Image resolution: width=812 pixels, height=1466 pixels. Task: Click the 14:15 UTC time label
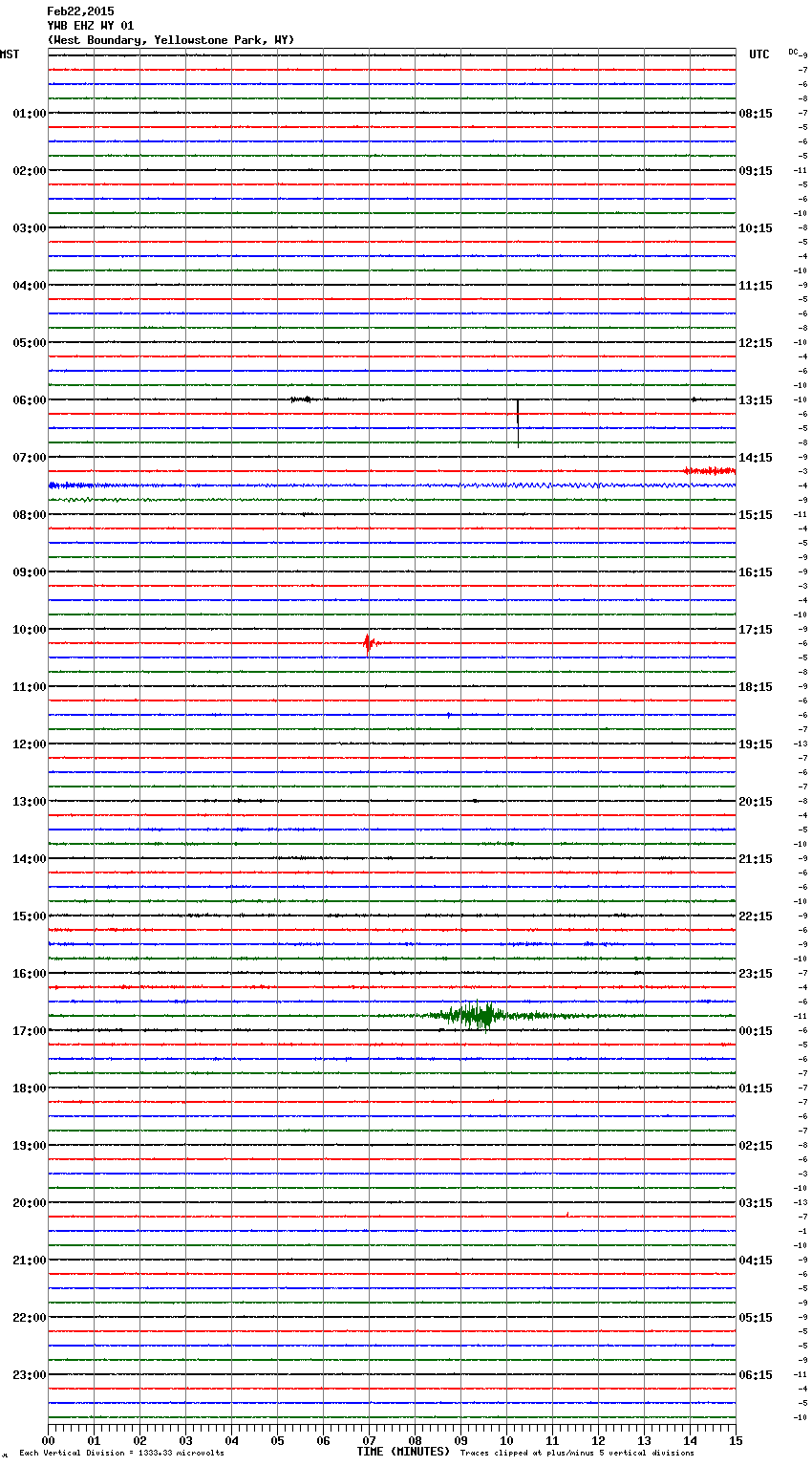pyautogui.click(x=756, y=458)
